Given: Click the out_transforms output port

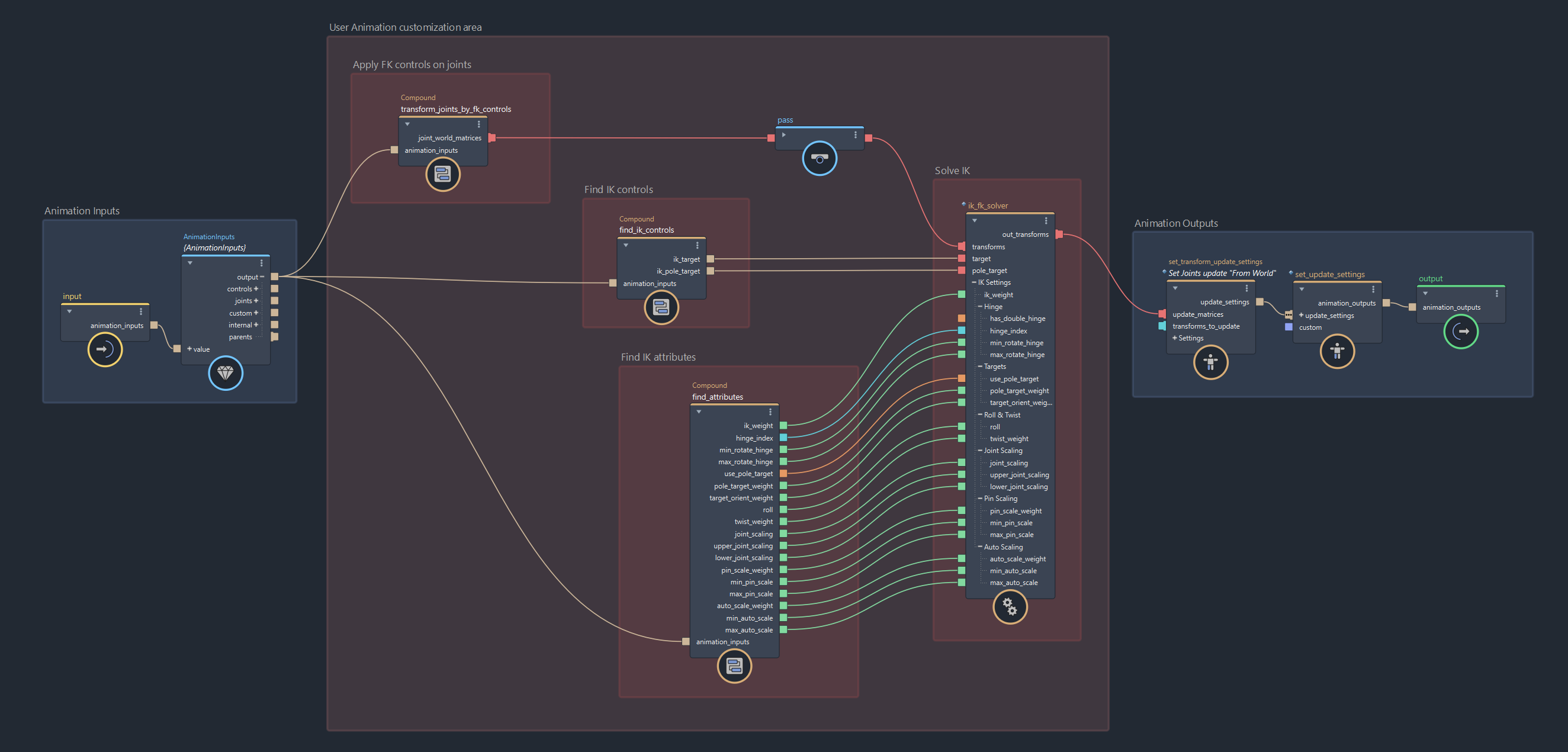Looking at the screenshot, I should pos(1059,234).
